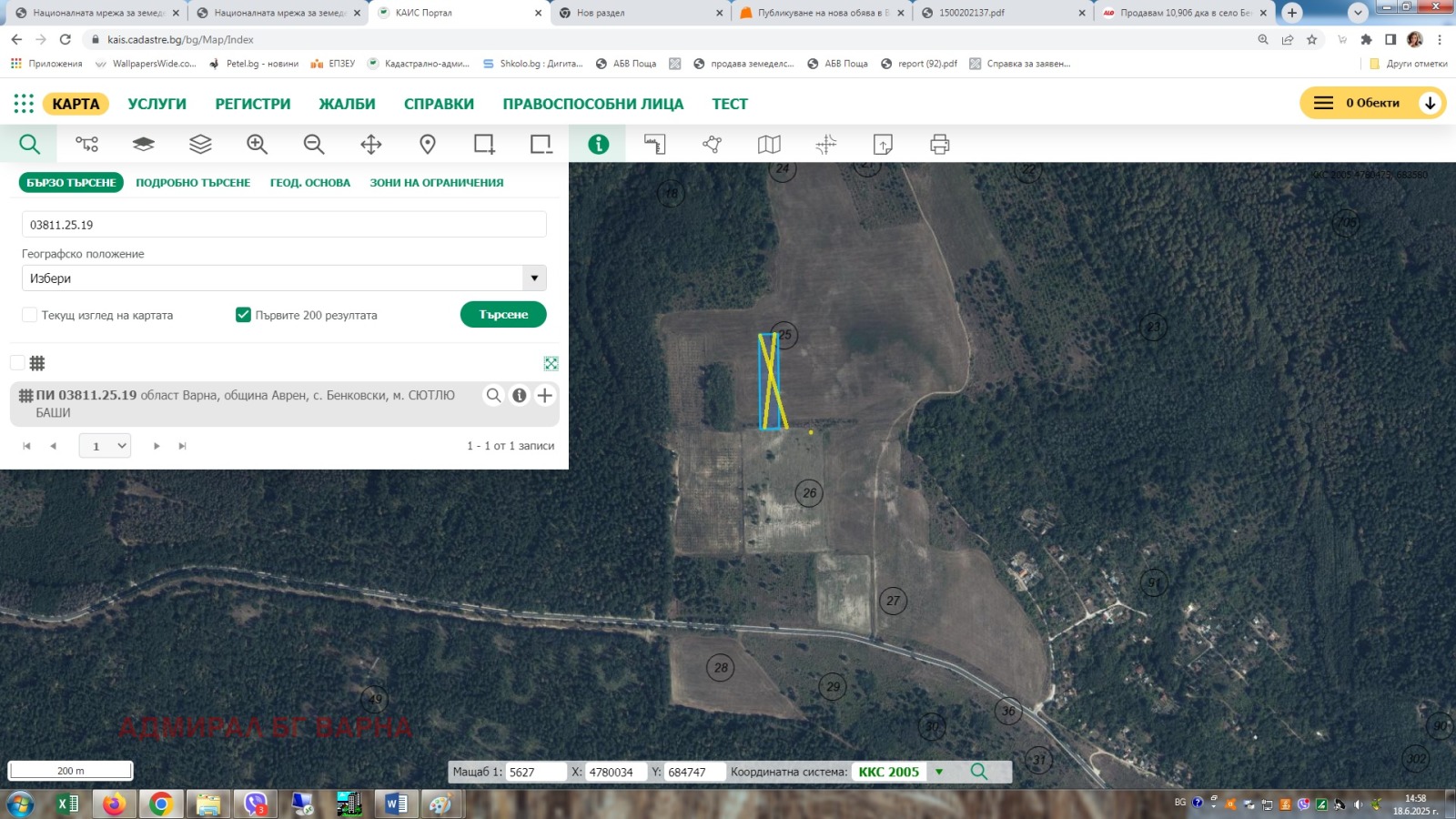The width and height of the screenshot is (1456, 819).
Task: Open the УСЛУГИ menu
Action: pyautogui.click(x=157, y=104)
